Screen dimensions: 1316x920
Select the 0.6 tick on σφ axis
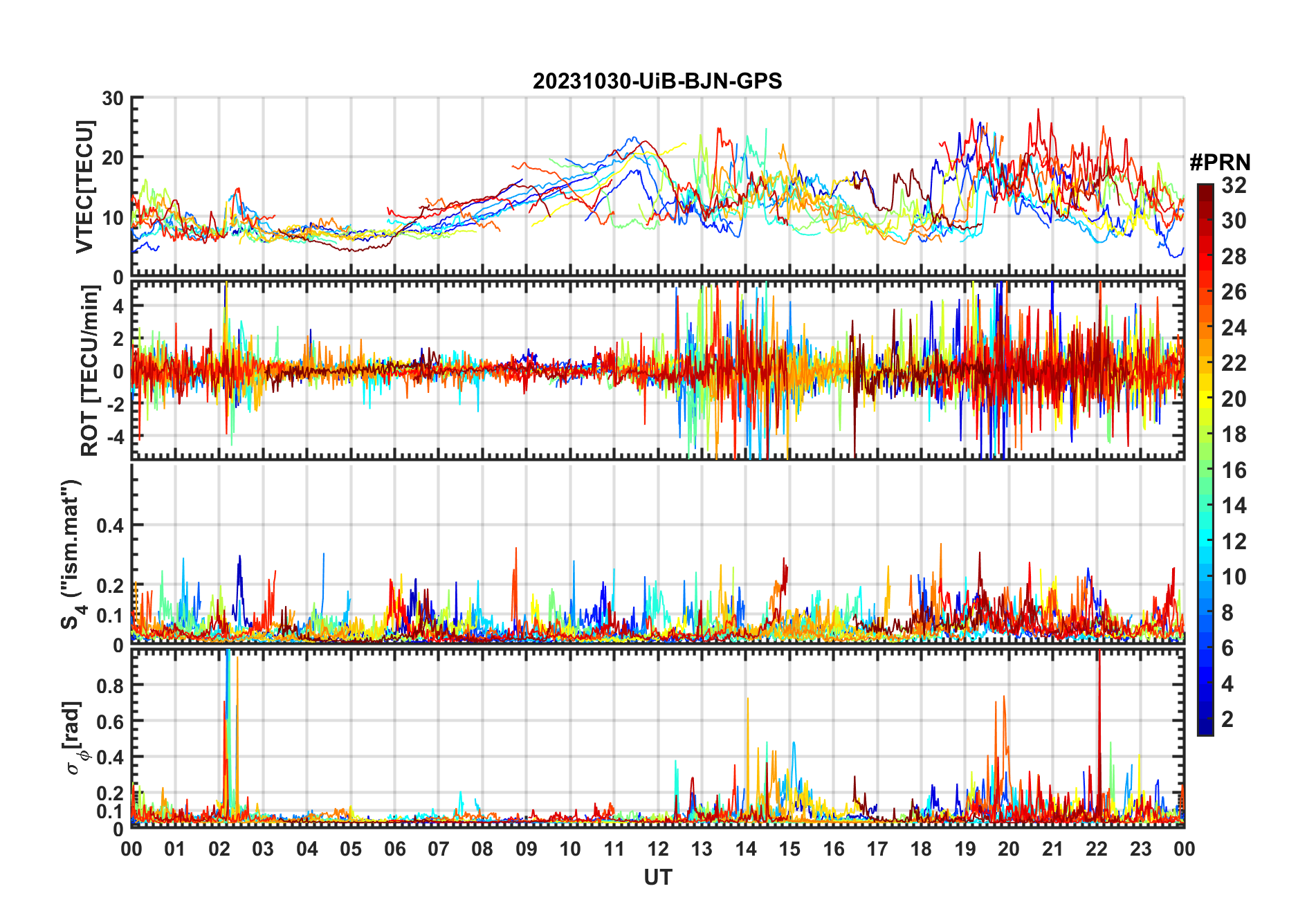[110, 721]
